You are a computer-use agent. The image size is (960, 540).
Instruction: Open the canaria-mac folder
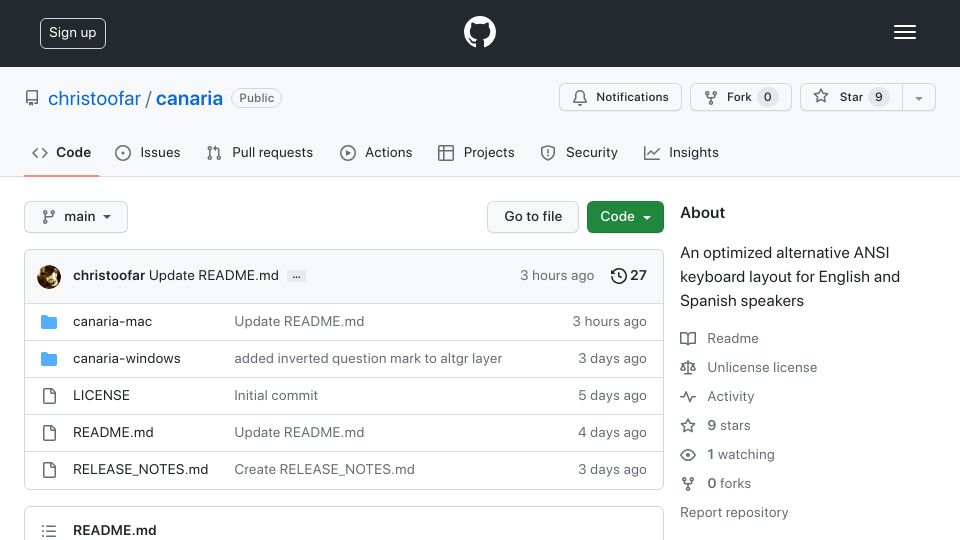click(x=113, y=321)
